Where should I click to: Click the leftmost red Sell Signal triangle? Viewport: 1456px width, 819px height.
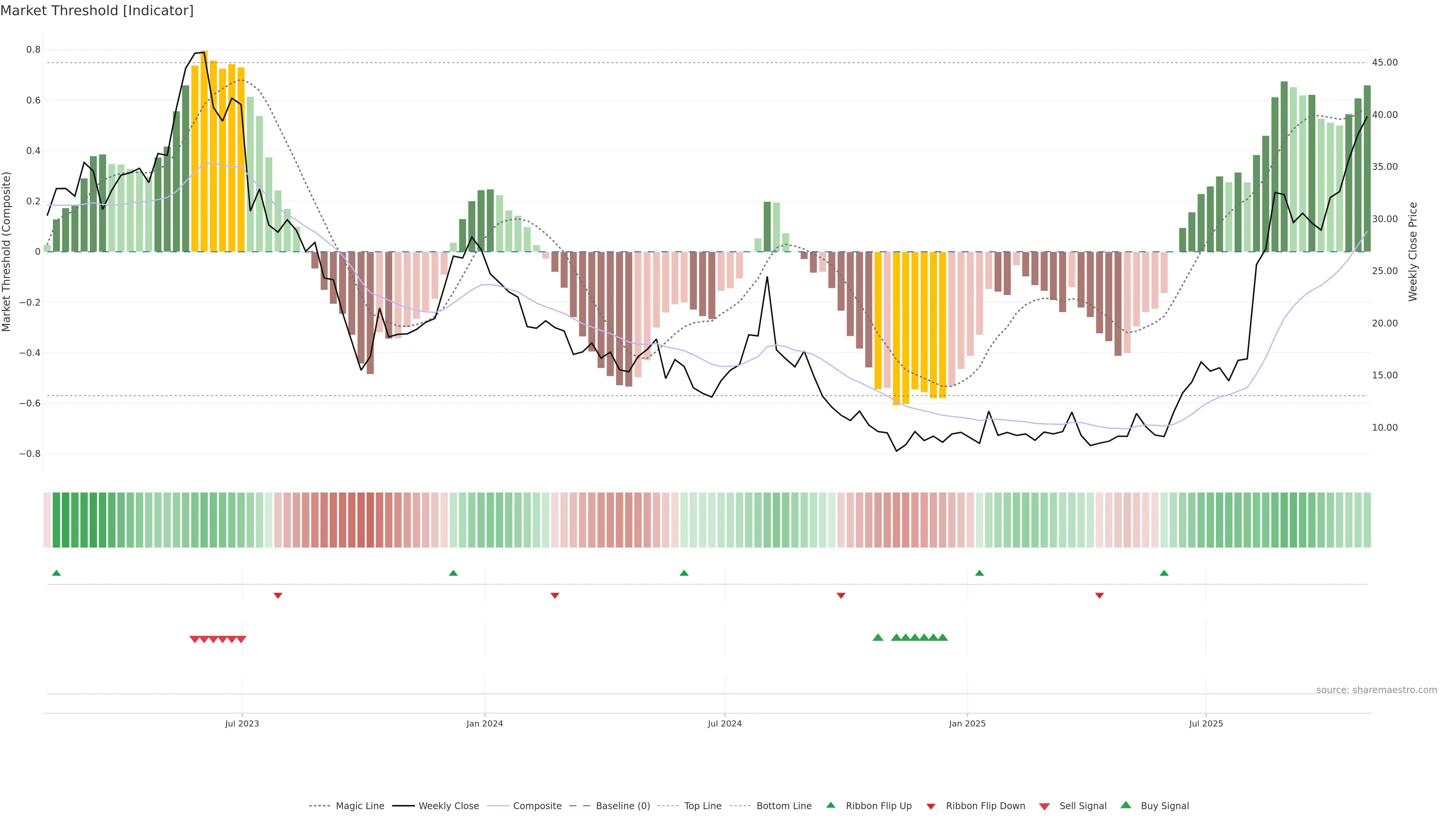pos(195,639)
